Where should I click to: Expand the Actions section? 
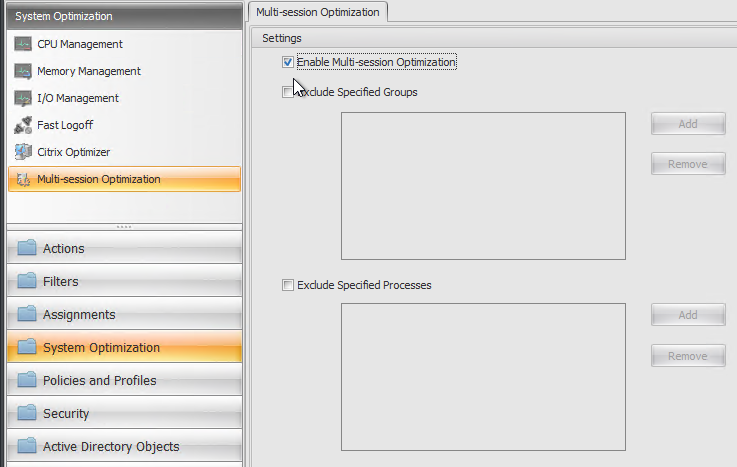coord(125,248)
